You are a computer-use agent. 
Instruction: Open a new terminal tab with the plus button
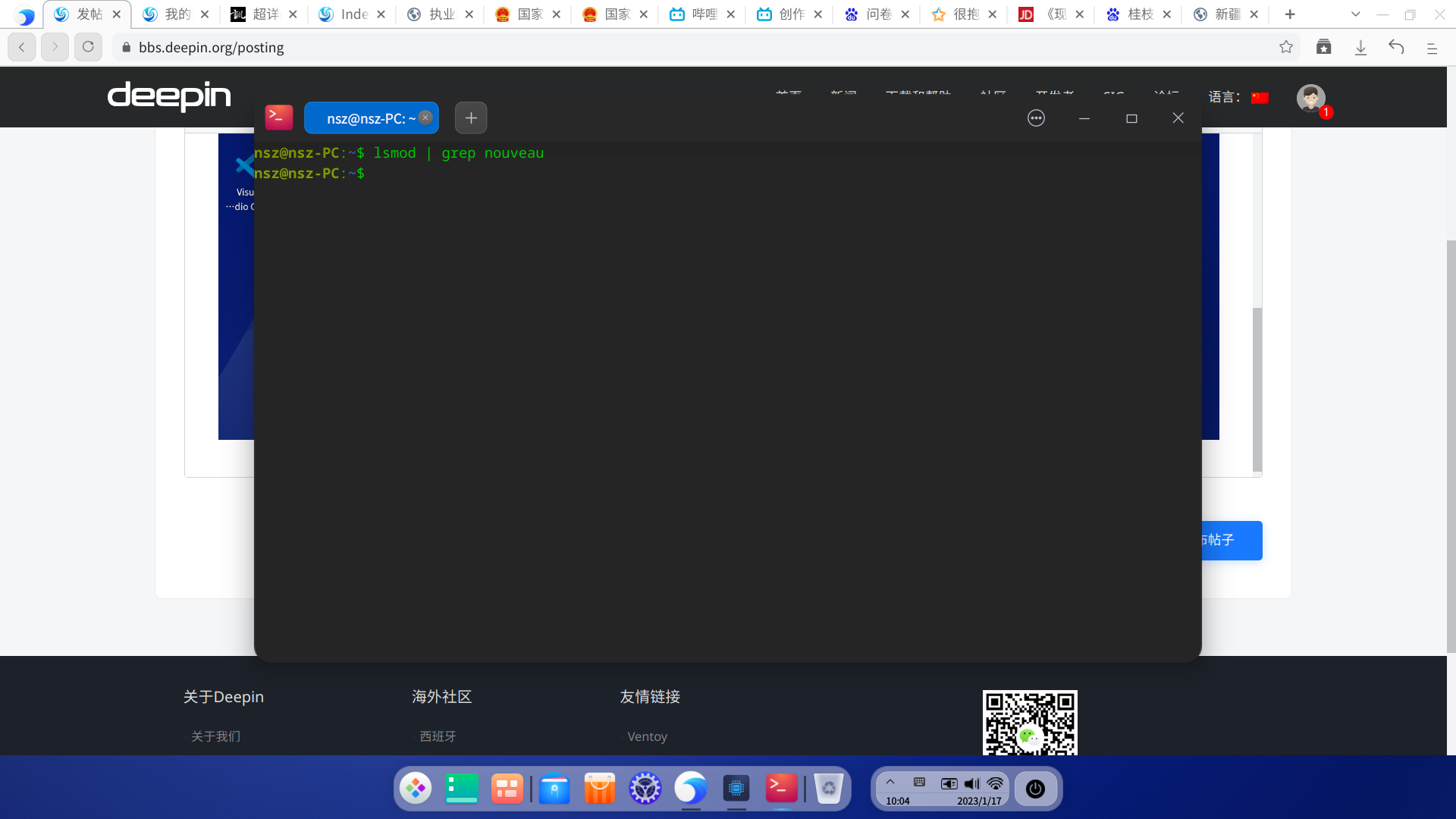coord(471,118)
